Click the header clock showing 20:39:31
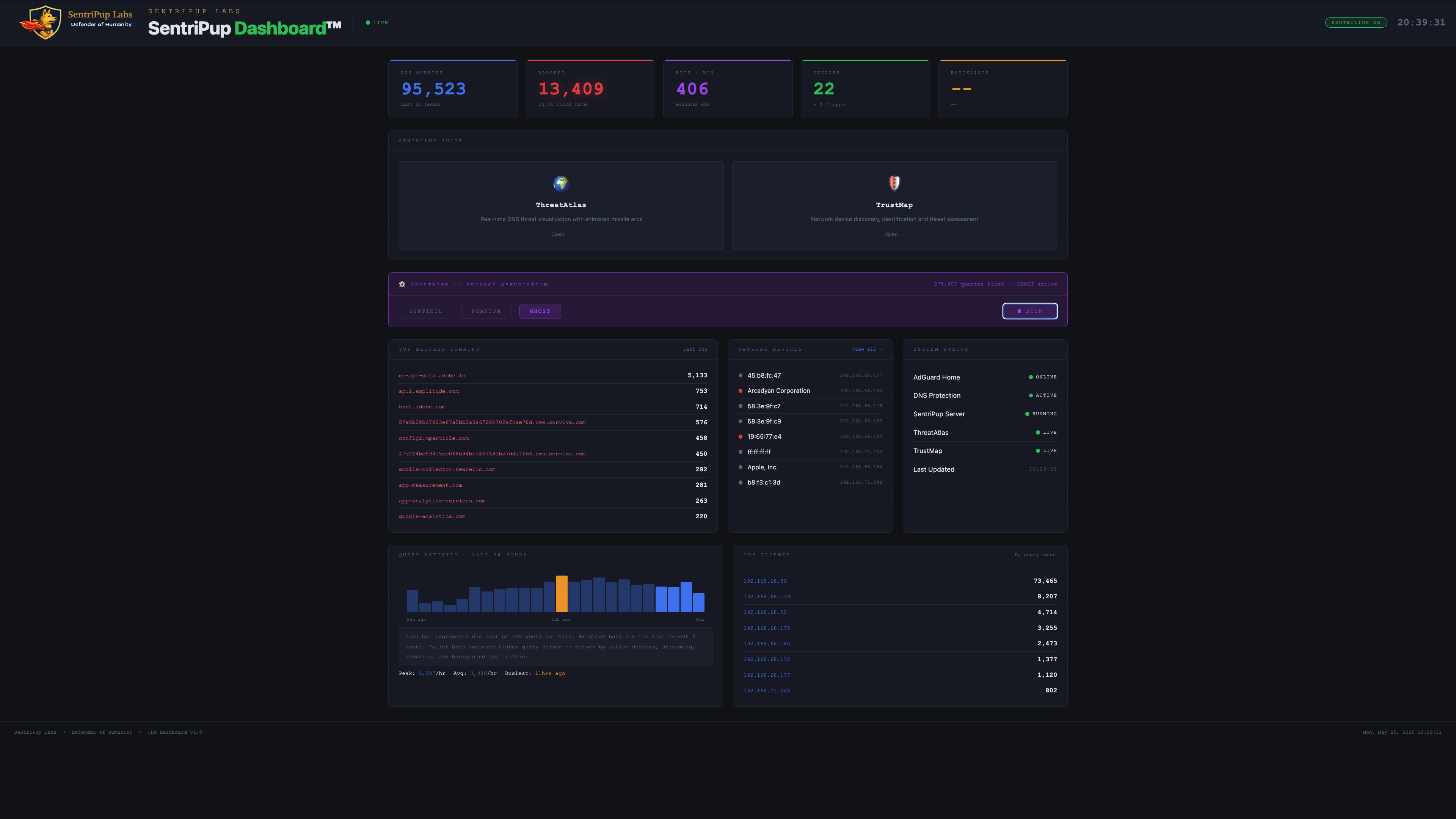The height and width of the screenshot is (819, 1456). [1421, 23]
